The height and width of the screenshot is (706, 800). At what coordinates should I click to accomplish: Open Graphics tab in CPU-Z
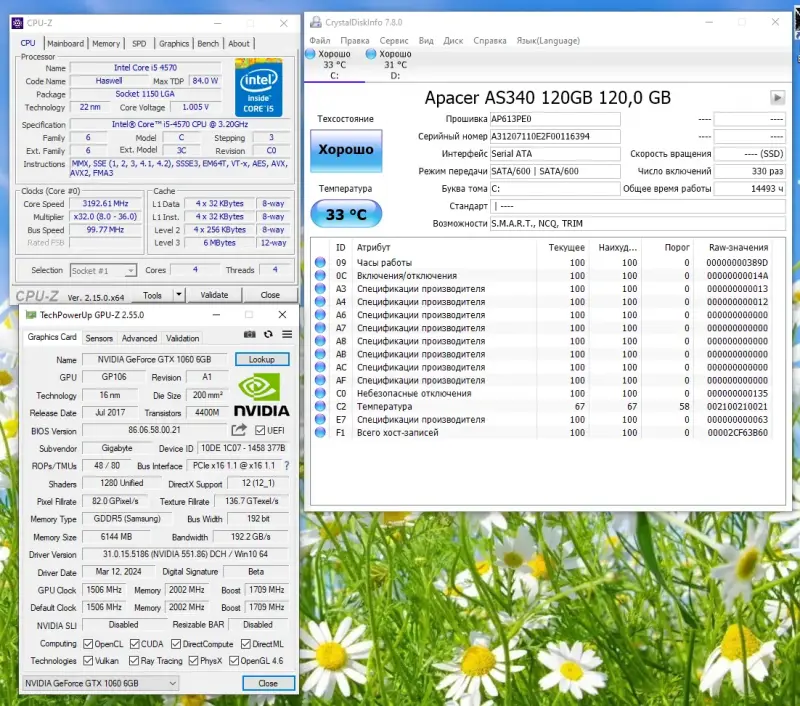point(173,43)
